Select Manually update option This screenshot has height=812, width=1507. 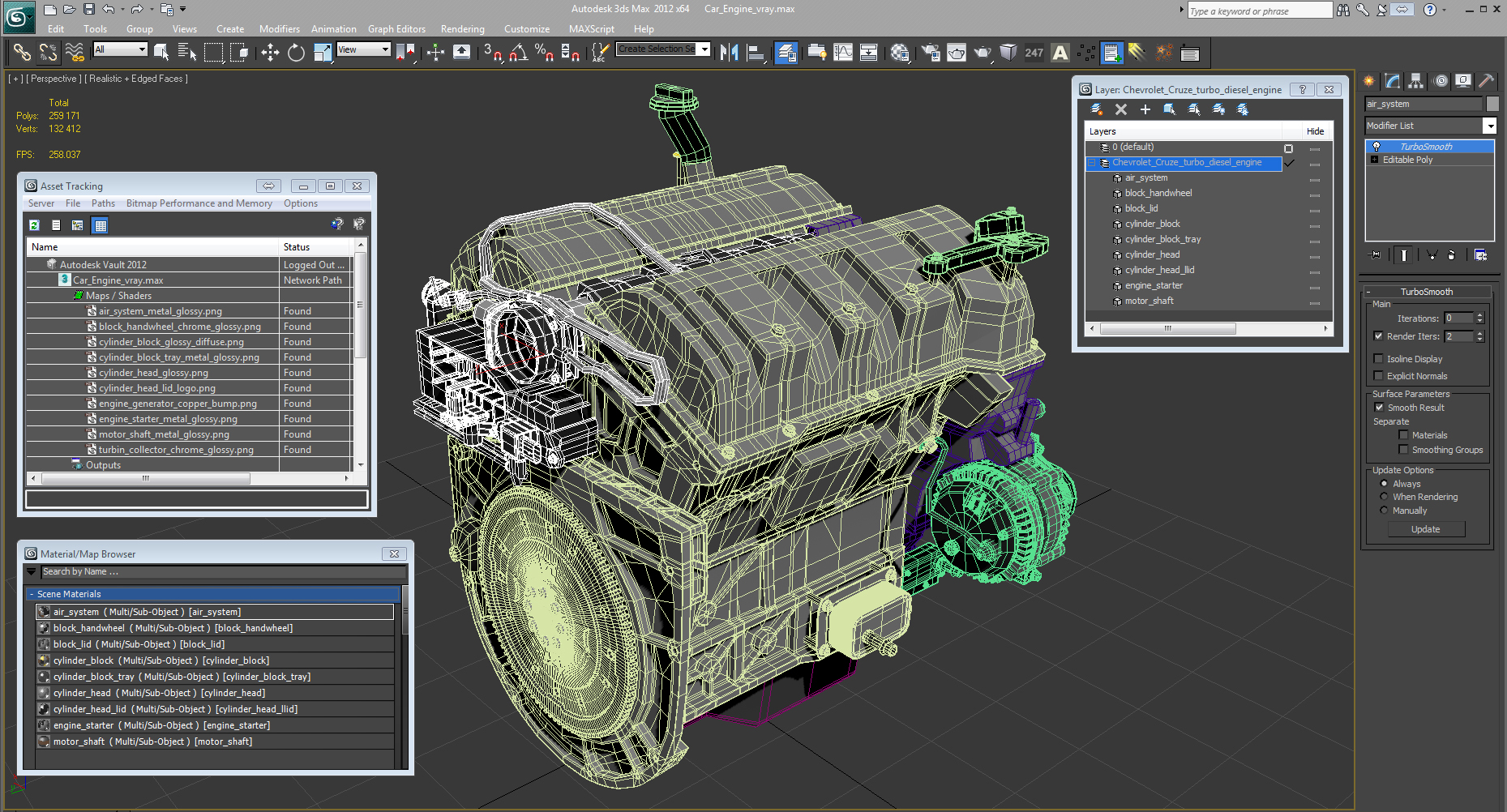coord(1384,510)
